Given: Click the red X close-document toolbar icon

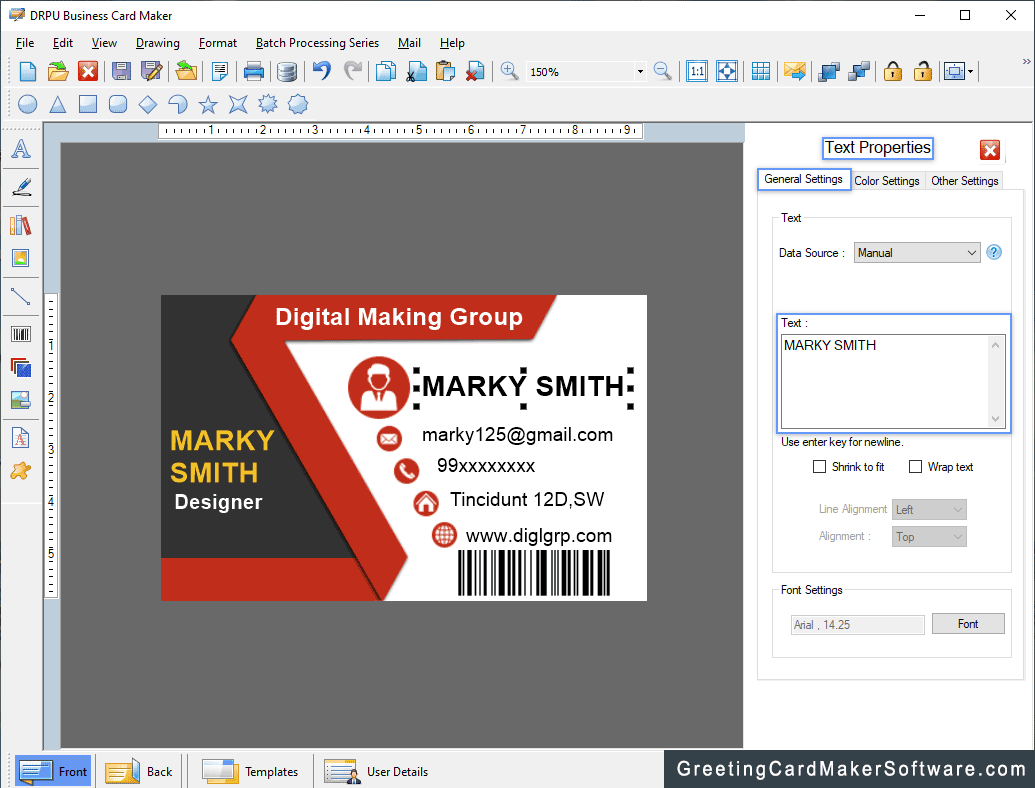Looking at the screenshot, I should (88, 71).
